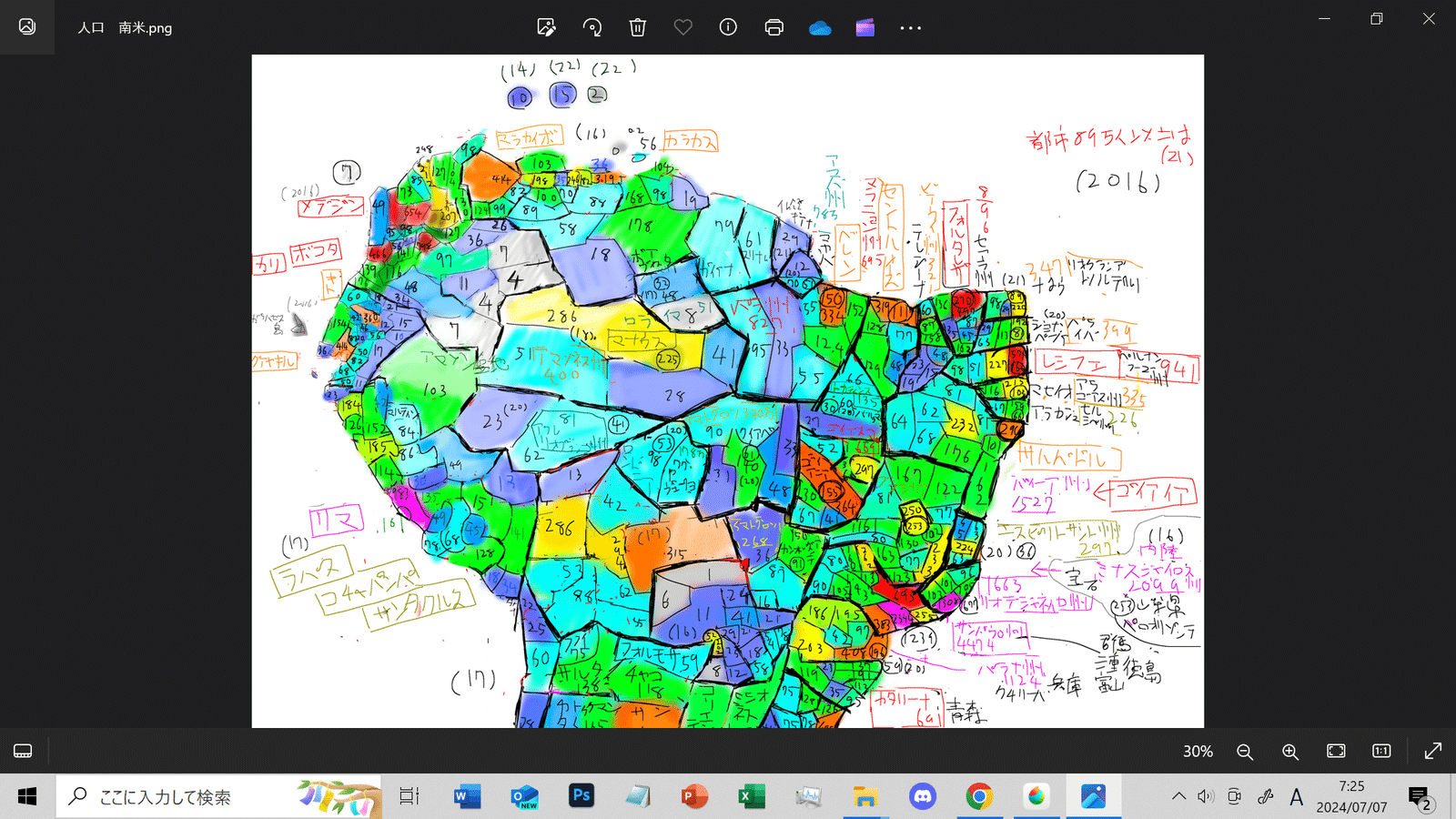Delete the image with the trash icon
This screenshot has height=819, width=1456.
(637, 27)
